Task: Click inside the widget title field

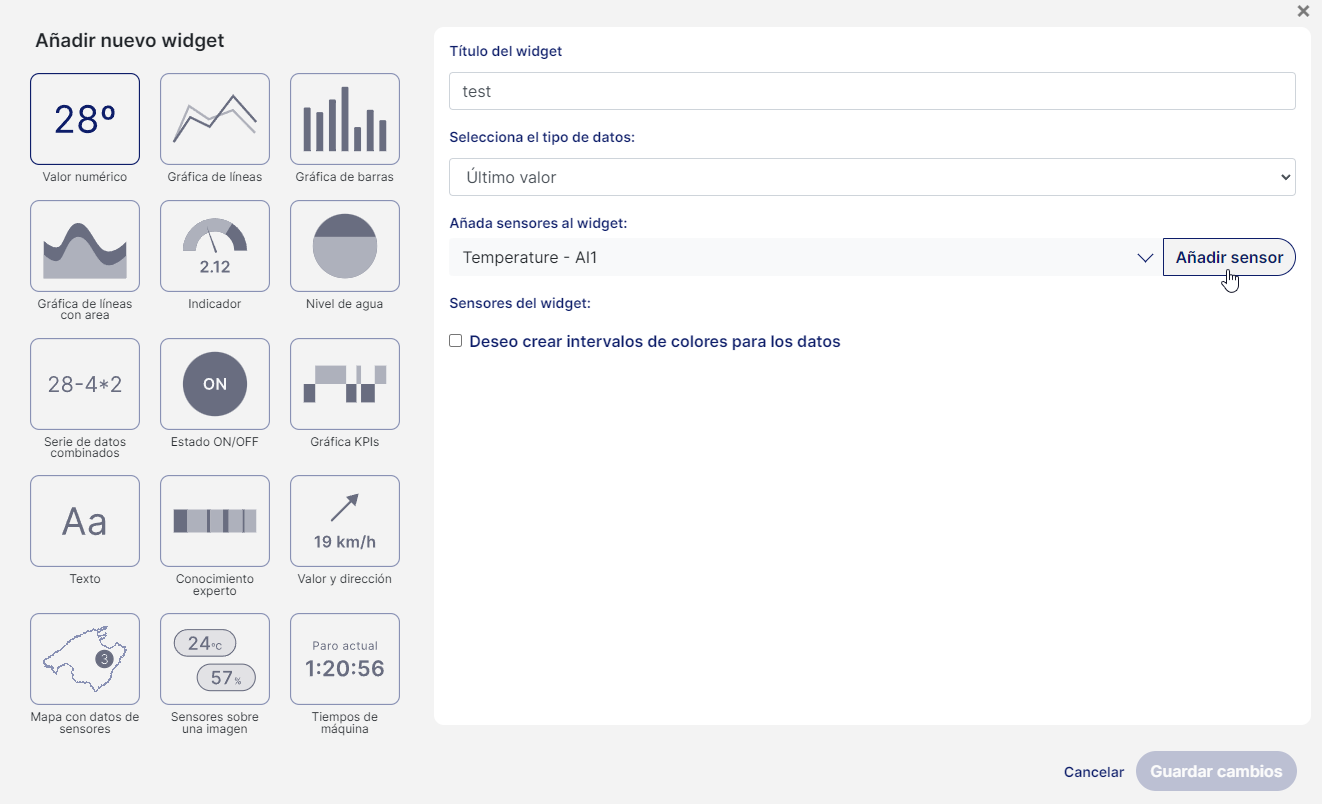Action: 871,91
